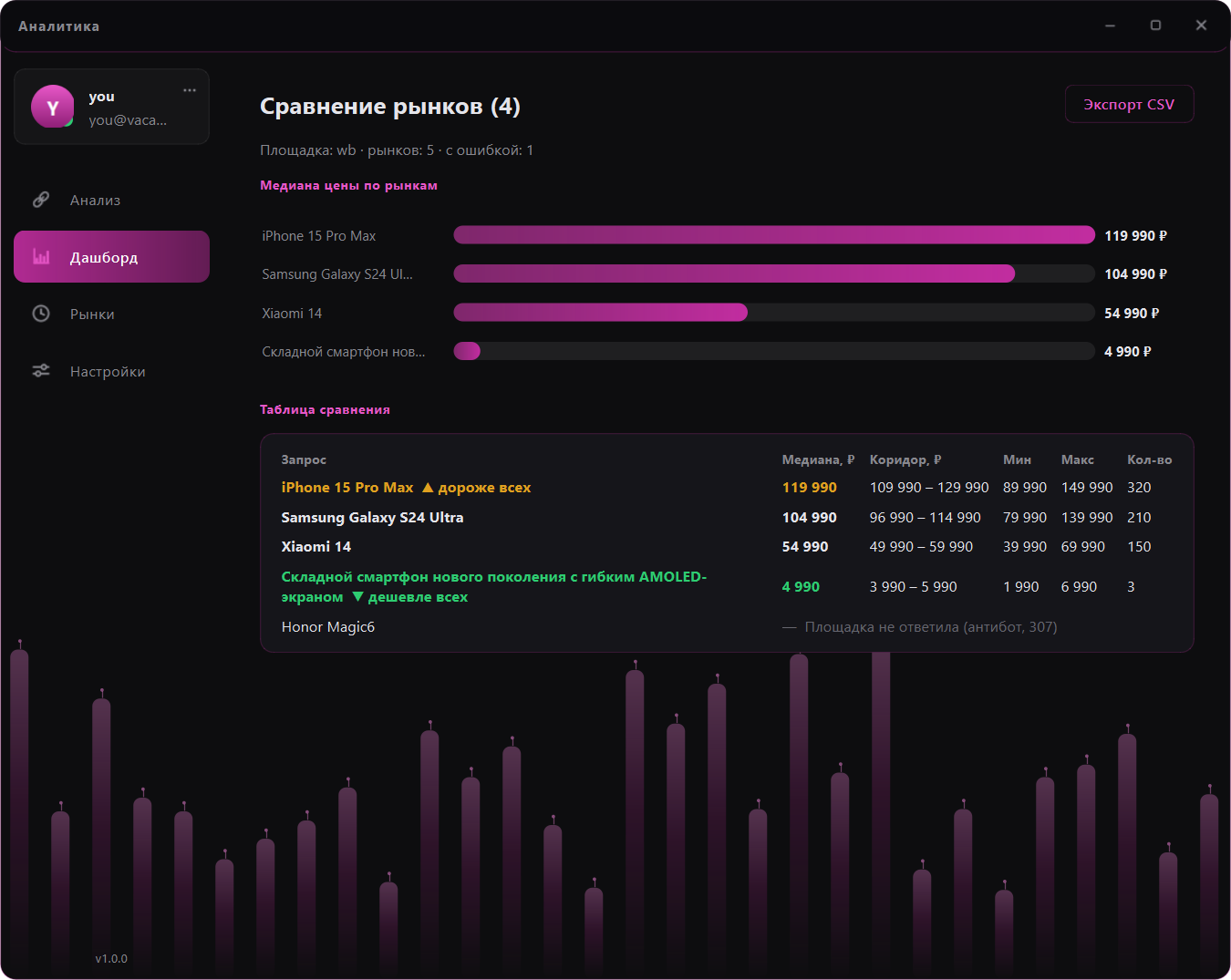
Task: Click the 150 count cell
Action: (x=1139, y=547)
